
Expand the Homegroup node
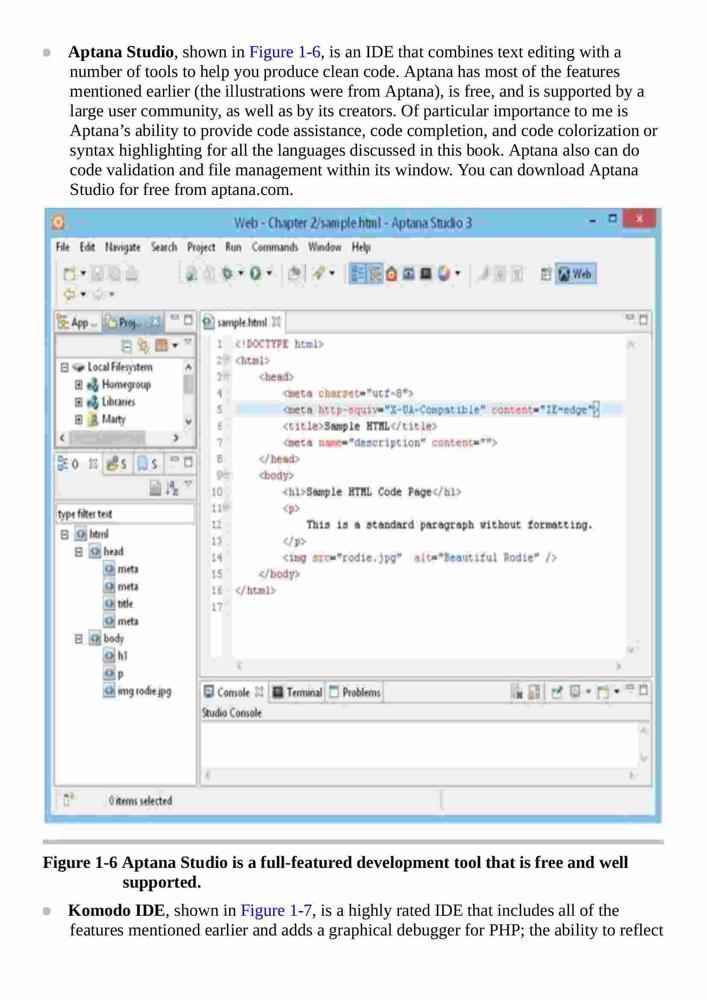(78, 385)
